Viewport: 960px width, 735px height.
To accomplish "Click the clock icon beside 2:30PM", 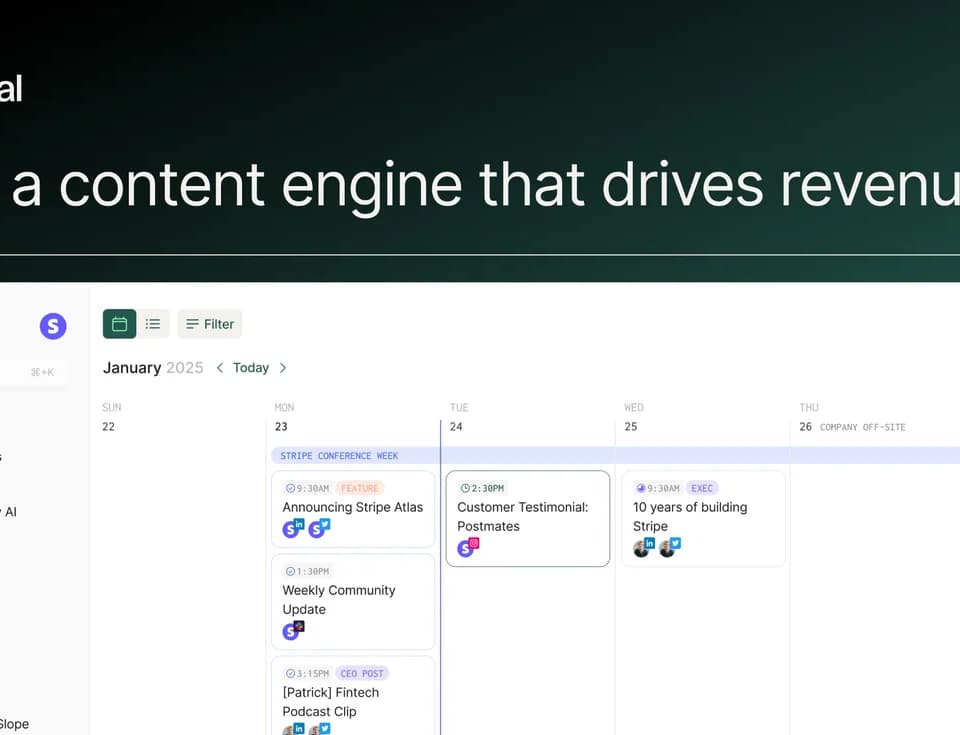I will 465,488.
